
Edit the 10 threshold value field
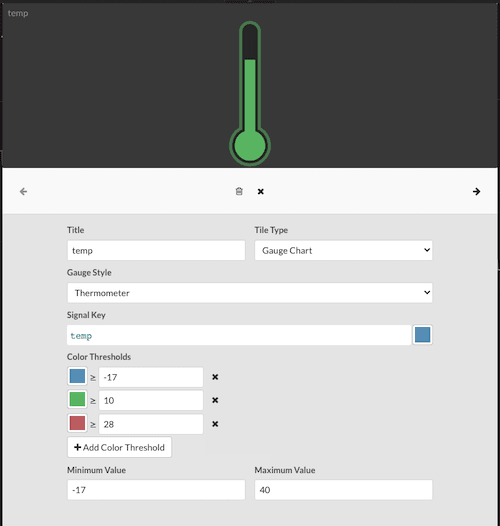151,400
